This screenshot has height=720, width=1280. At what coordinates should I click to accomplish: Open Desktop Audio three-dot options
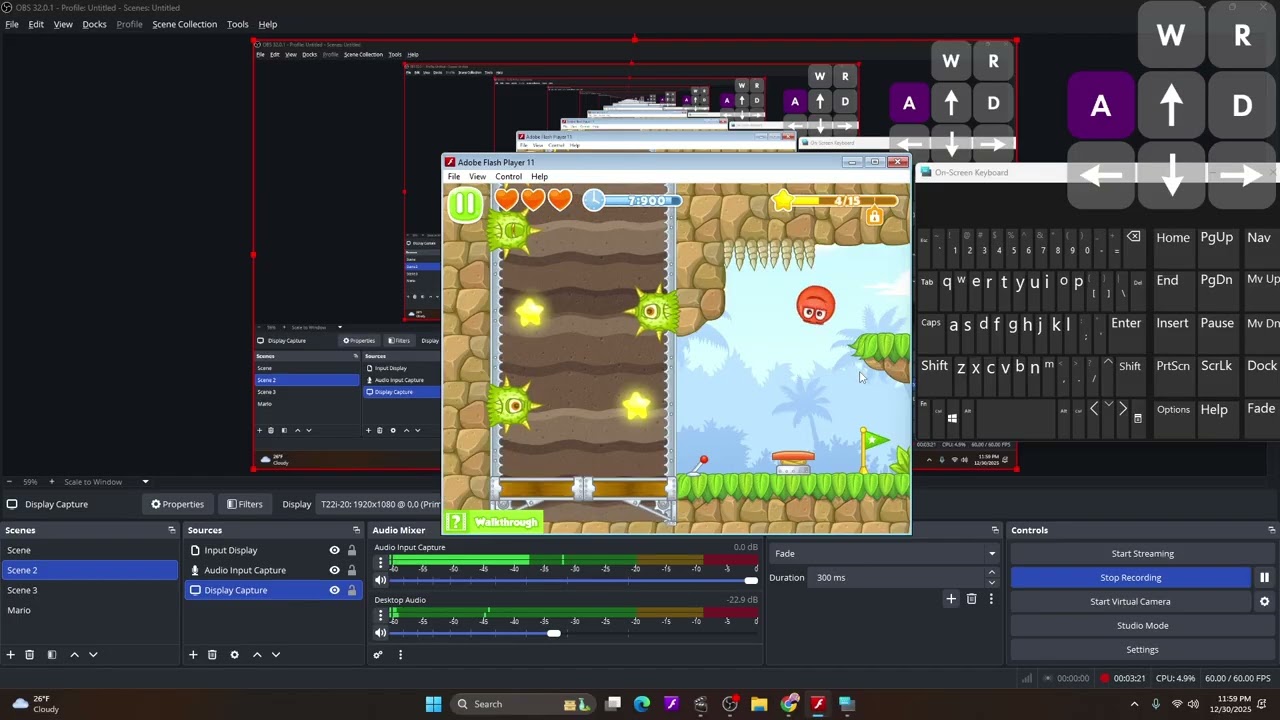380,616
